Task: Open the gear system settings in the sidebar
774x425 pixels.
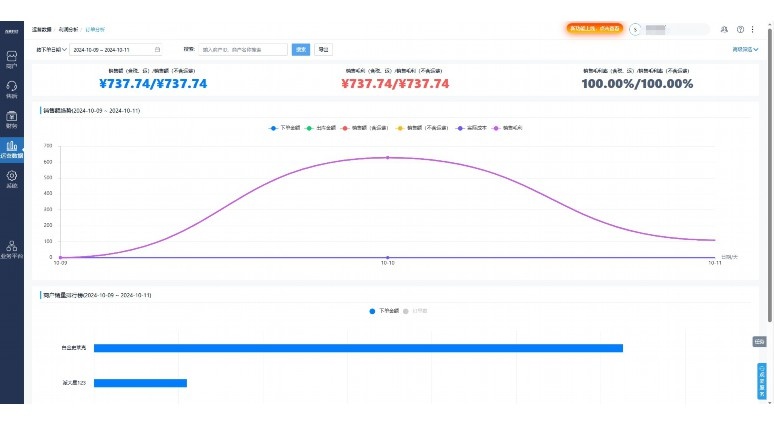Action: pyautogui.click(x=11, y=179)
